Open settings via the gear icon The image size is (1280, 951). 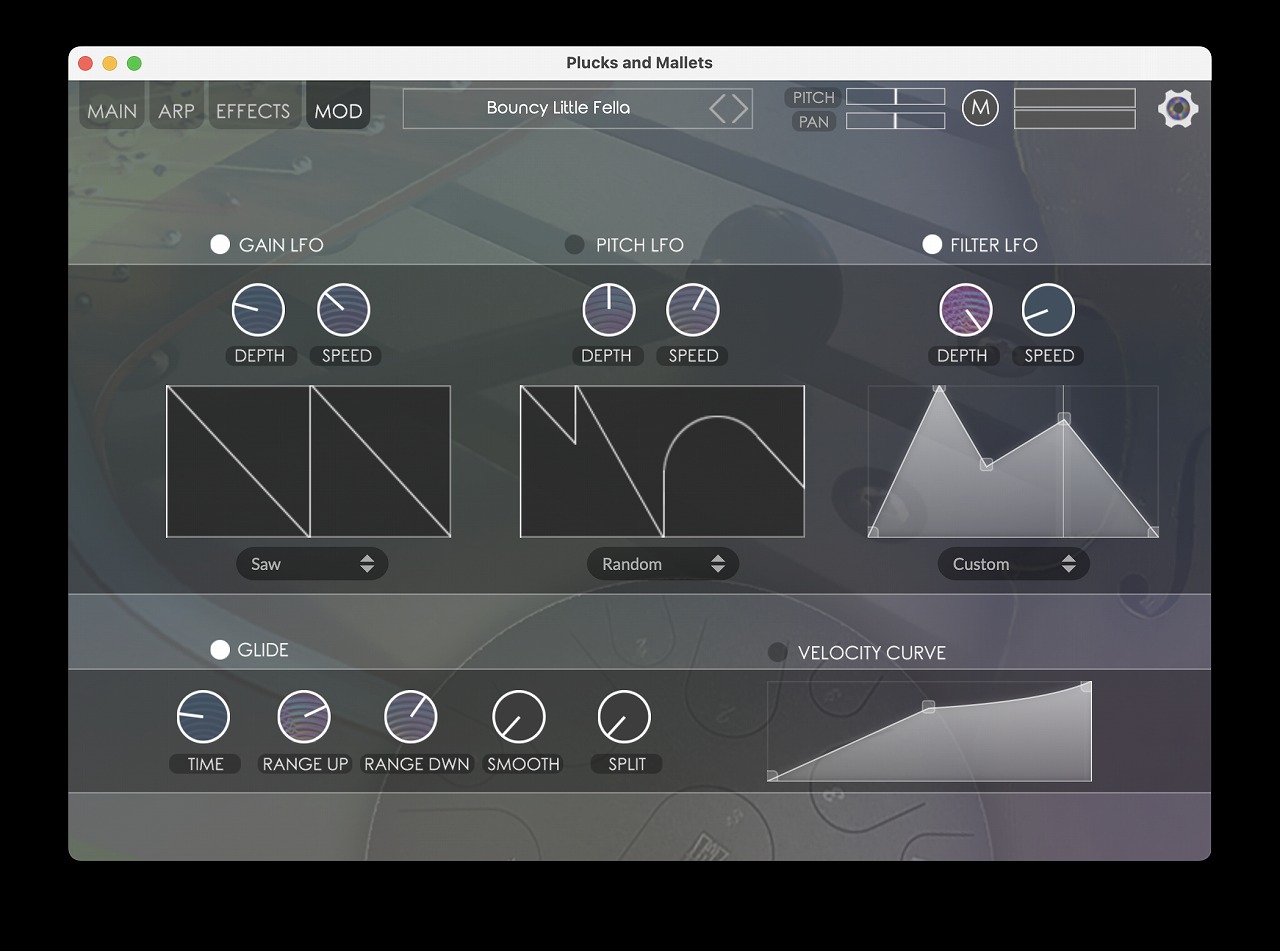(x=1178, y=108)
